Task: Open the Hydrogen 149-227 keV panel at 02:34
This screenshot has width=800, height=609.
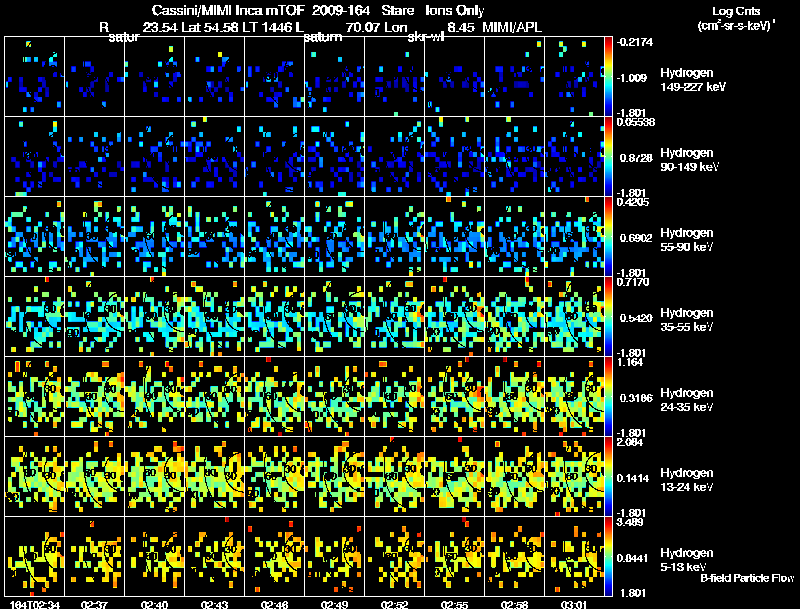Action: [x=35, y=77]
